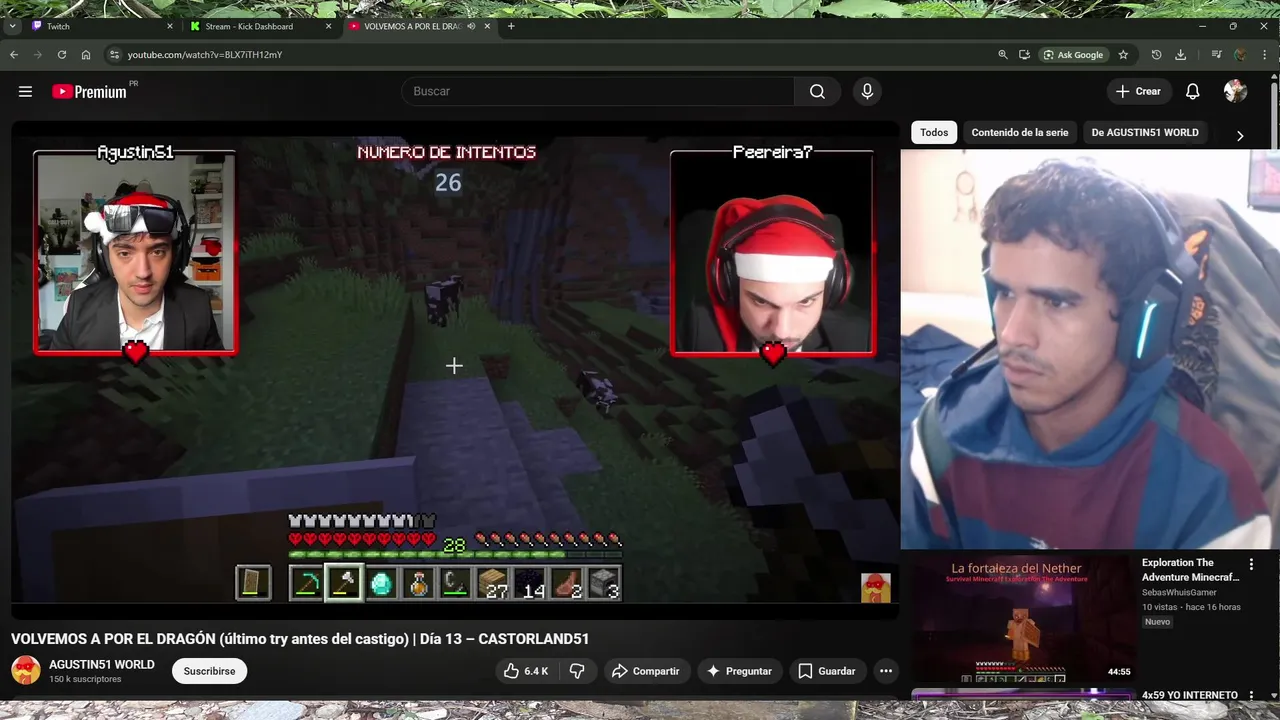1280x720 pixels.
Task: Mute tab via speaker icon
Action: click(x=471, y=26)
